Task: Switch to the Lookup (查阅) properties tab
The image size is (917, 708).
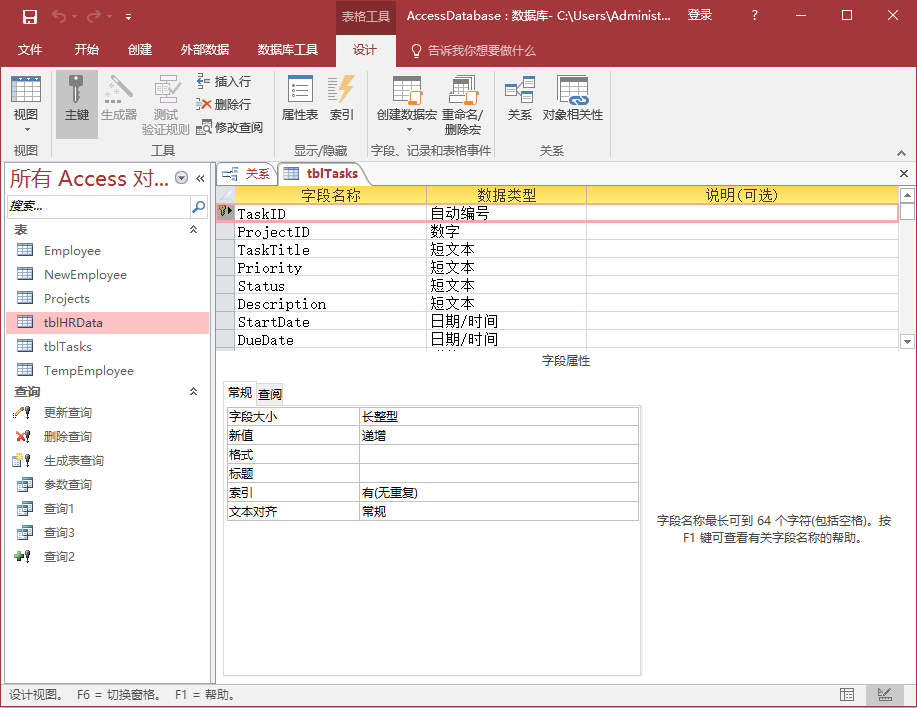Action: (270, 394)
